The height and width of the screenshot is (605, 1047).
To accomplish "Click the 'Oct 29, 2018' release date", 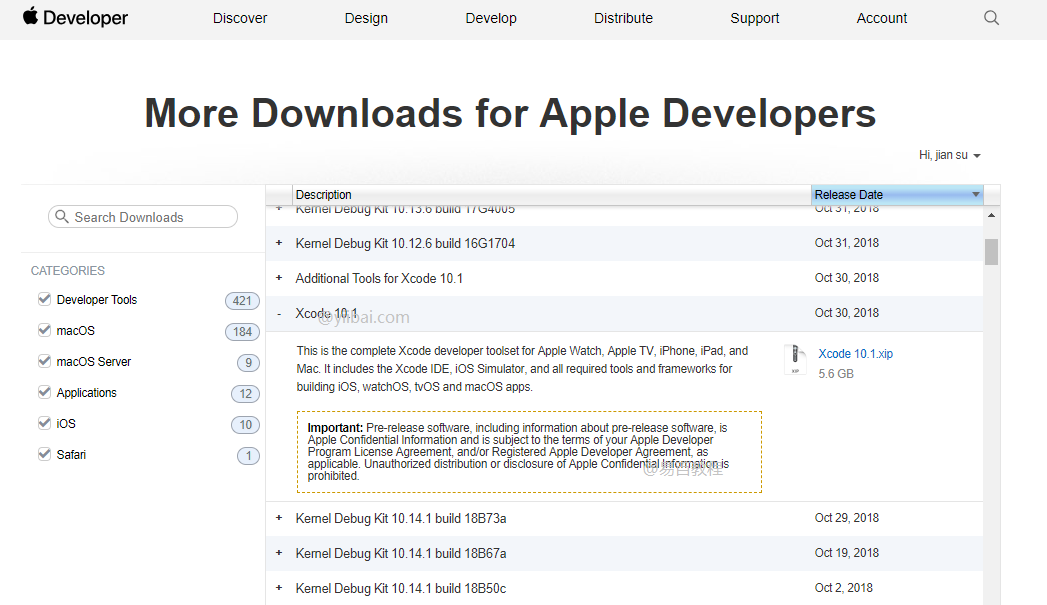I will 847,518.
